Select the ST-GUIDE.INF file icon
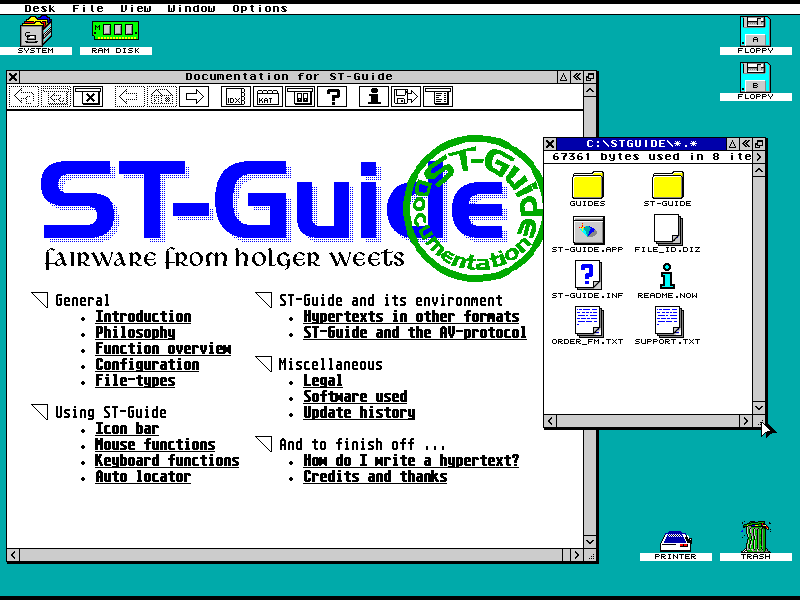 tap(588, 277)
